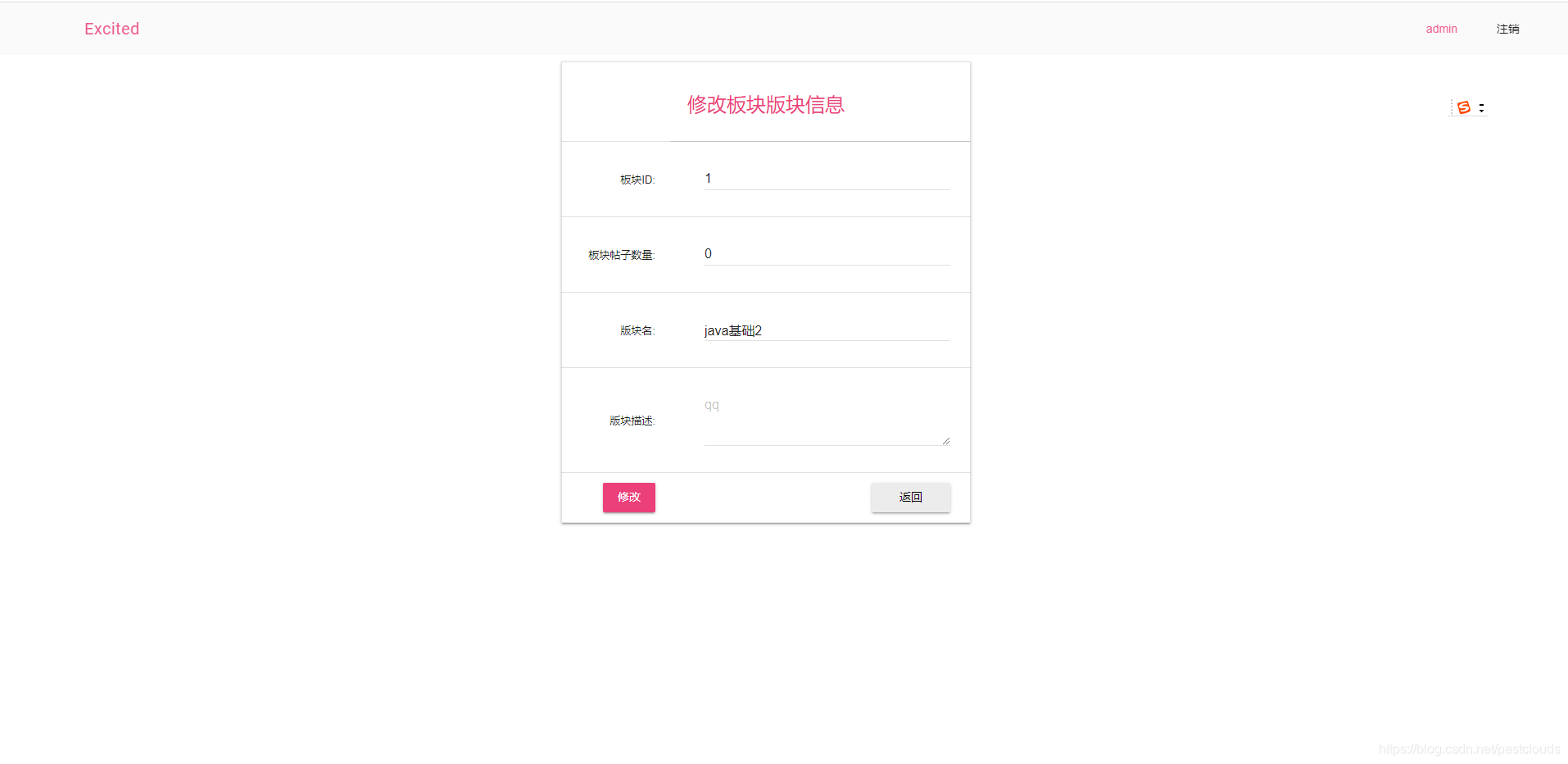Submit with the pink 修改 button
The height and width of the screenshot is (764, 1568).
[628, 498]
